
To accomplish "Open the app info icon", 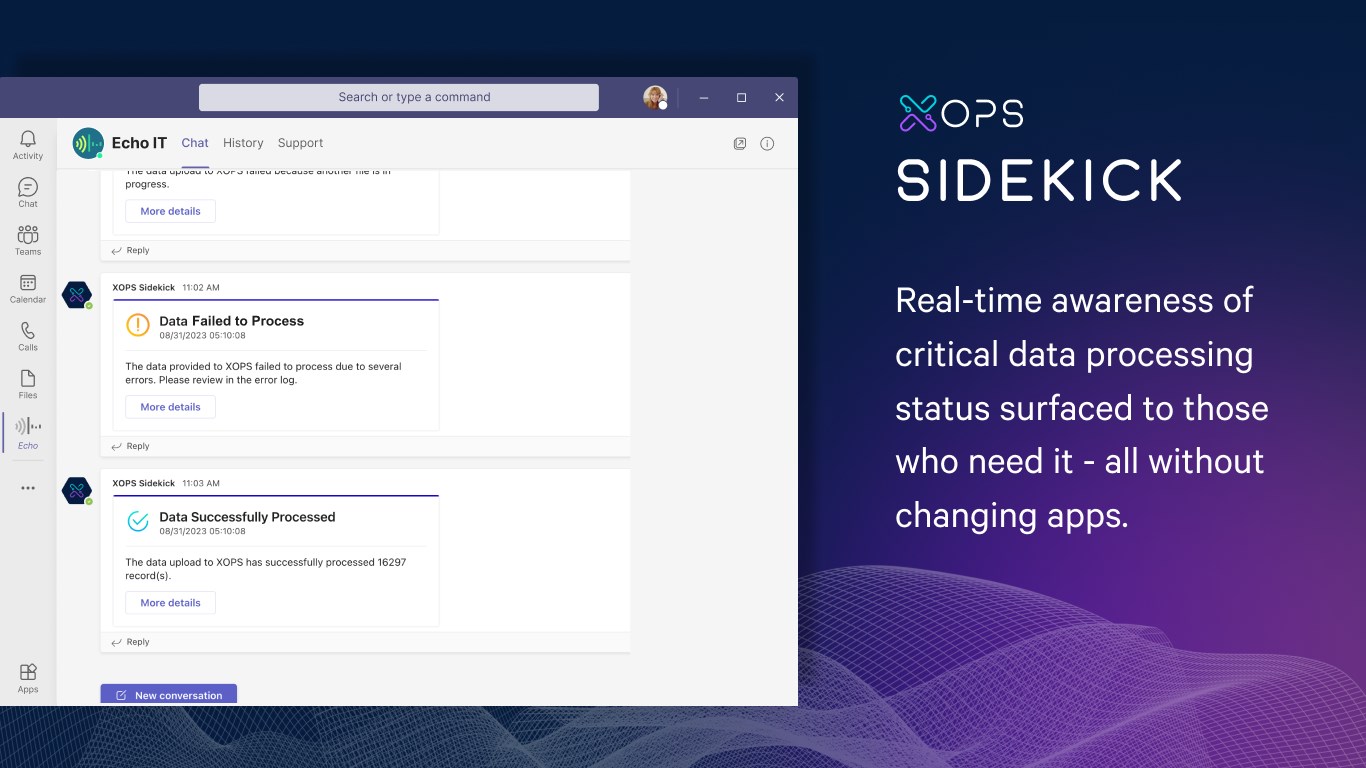I will tap(767, 143).
